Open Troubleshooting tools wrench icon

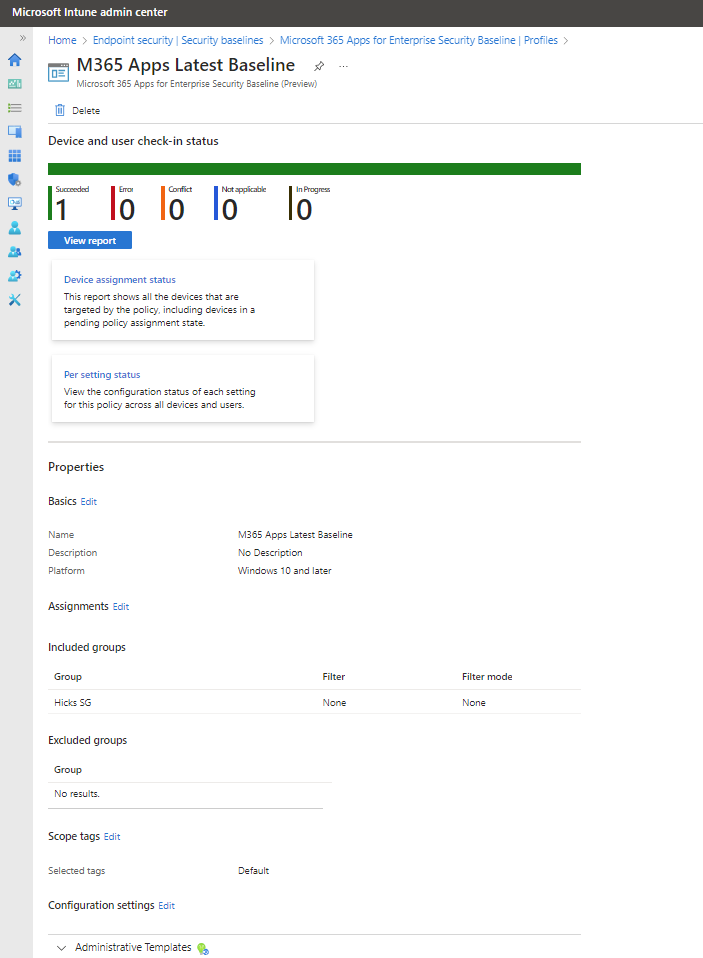15,300
